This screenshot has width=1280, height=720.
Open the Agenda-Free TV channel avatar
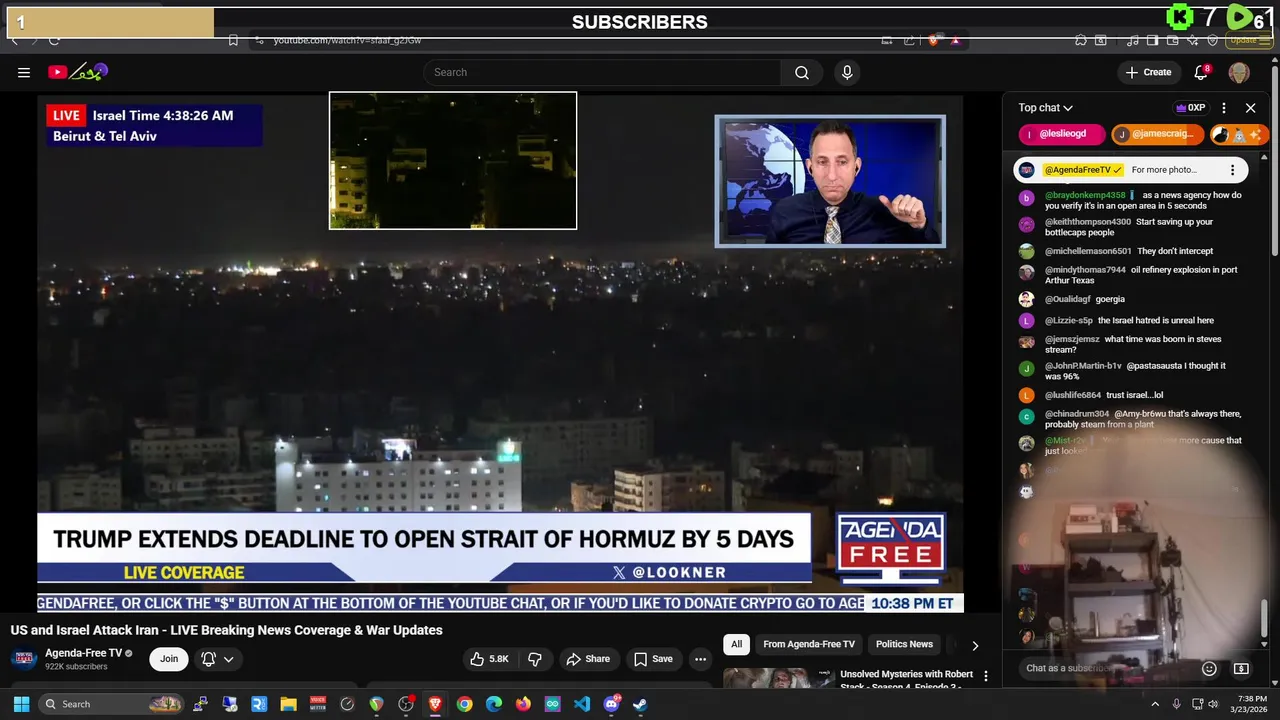pyautogui.click(x=24, y=659)
